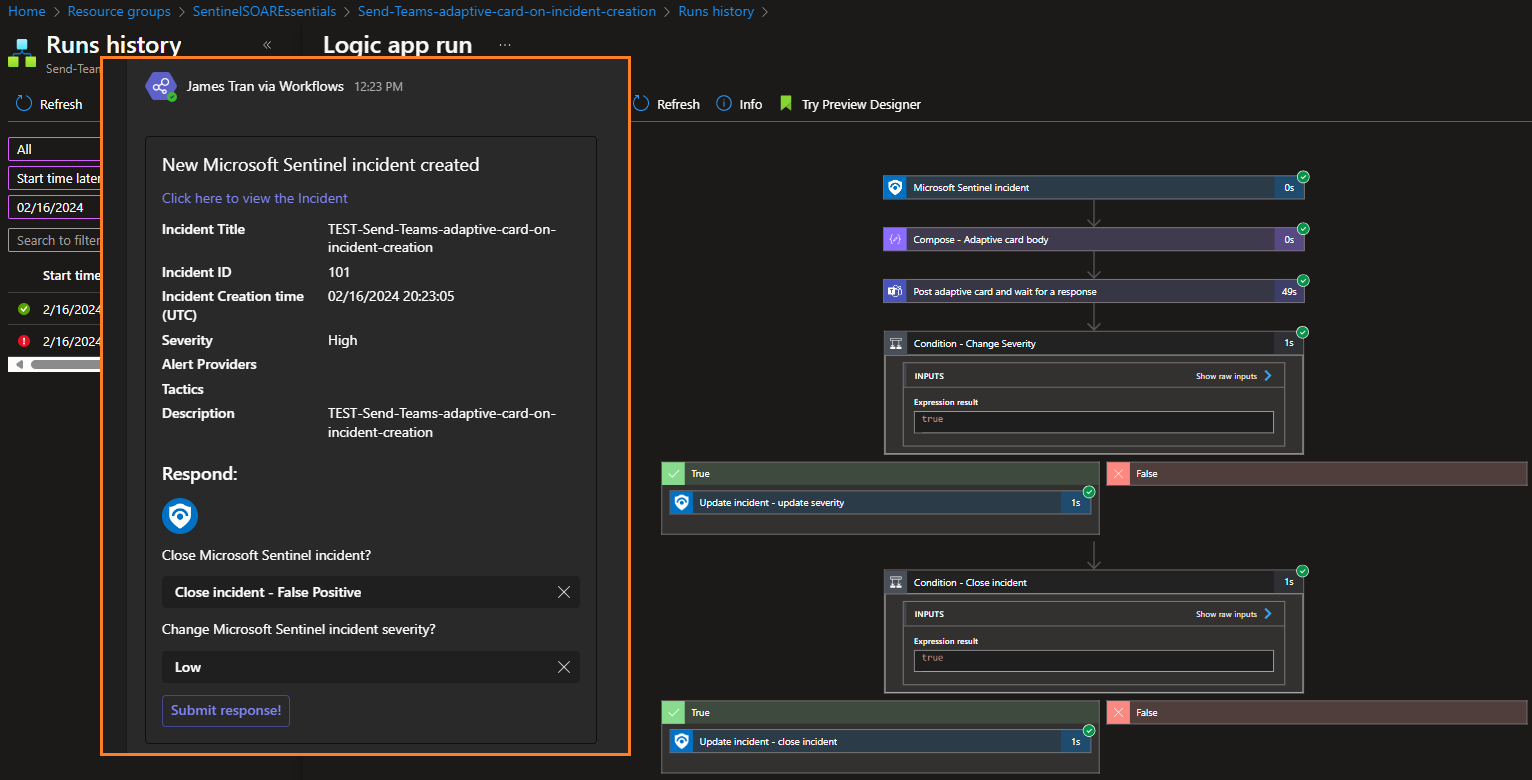1532x780 pixels.
Task: Open the Microsoft Sentinel incident trigger step
Action: click(1093, 187)
